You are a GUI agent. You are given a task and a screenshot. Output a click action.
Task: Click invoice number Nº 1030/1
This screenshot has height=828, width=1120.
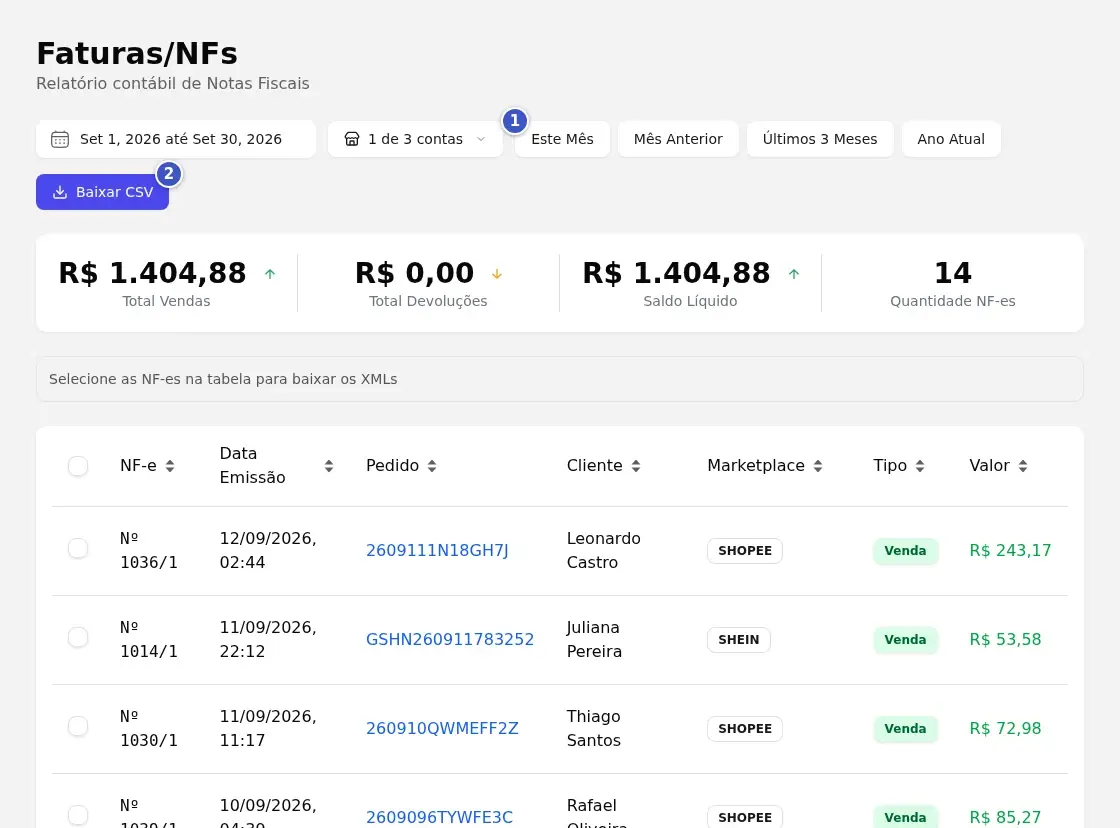pyautogui.click(x=149, y=728)
